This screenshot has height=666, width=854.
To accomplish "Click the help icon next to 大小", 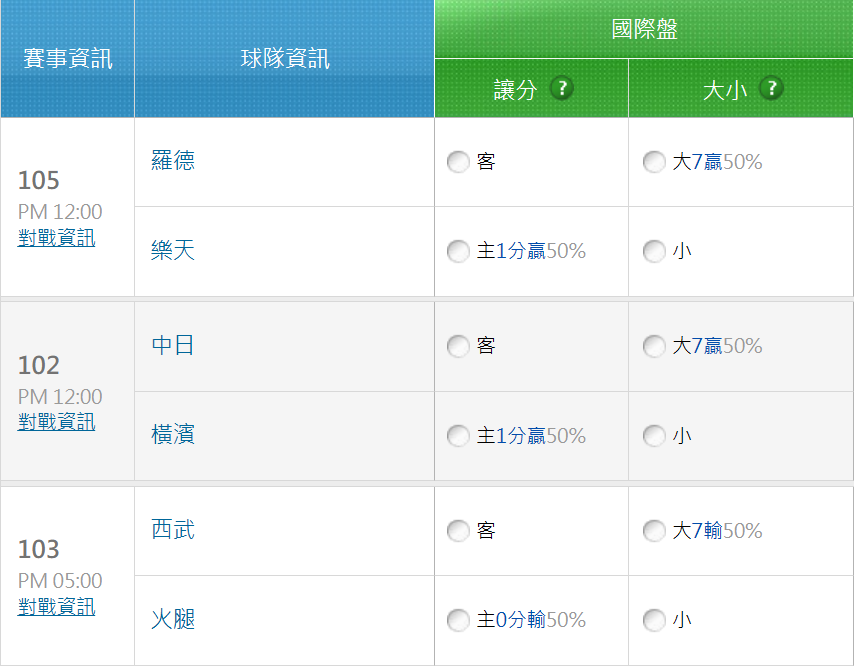I will [x=771, y=89].
